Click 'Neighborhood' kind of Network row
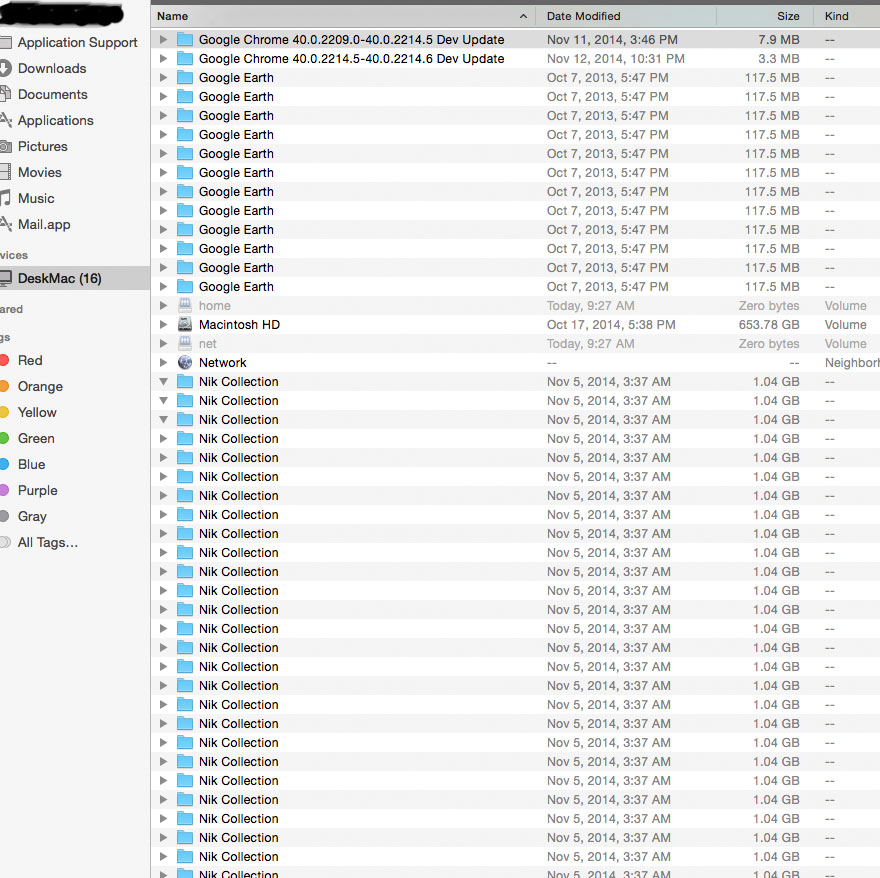880x878 pixels. [852, 363]
